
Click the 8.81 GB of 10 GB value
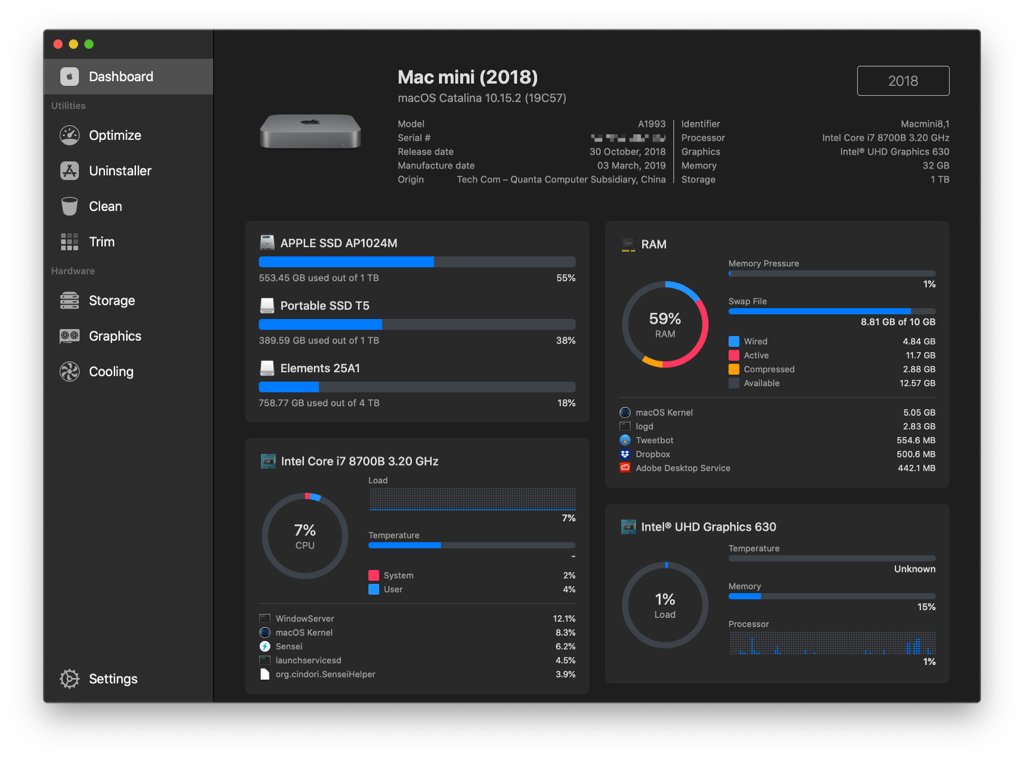pyautogui.click(x=898, y=322)
